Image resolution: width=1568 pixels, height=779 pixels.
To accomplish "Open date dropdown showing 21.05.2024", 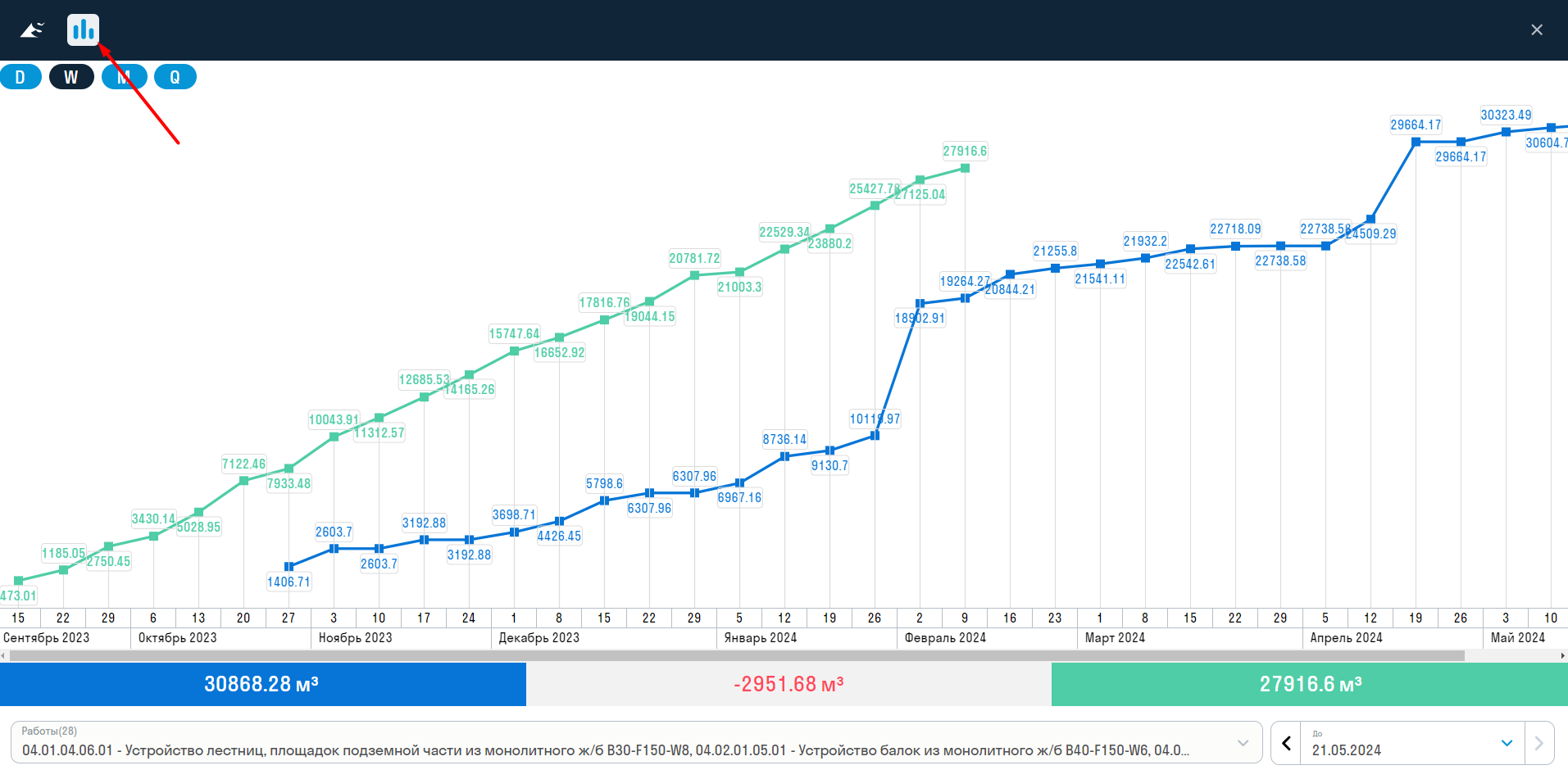I will pyautogui.click(x=1412, y=743).
